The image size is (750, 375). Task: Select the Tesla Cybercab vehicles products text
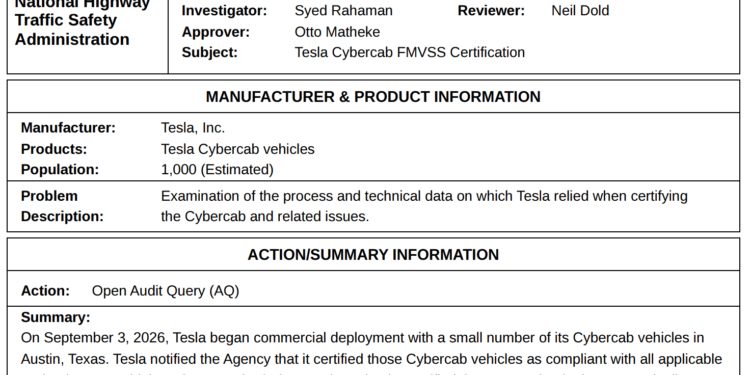tap(238, 149)
